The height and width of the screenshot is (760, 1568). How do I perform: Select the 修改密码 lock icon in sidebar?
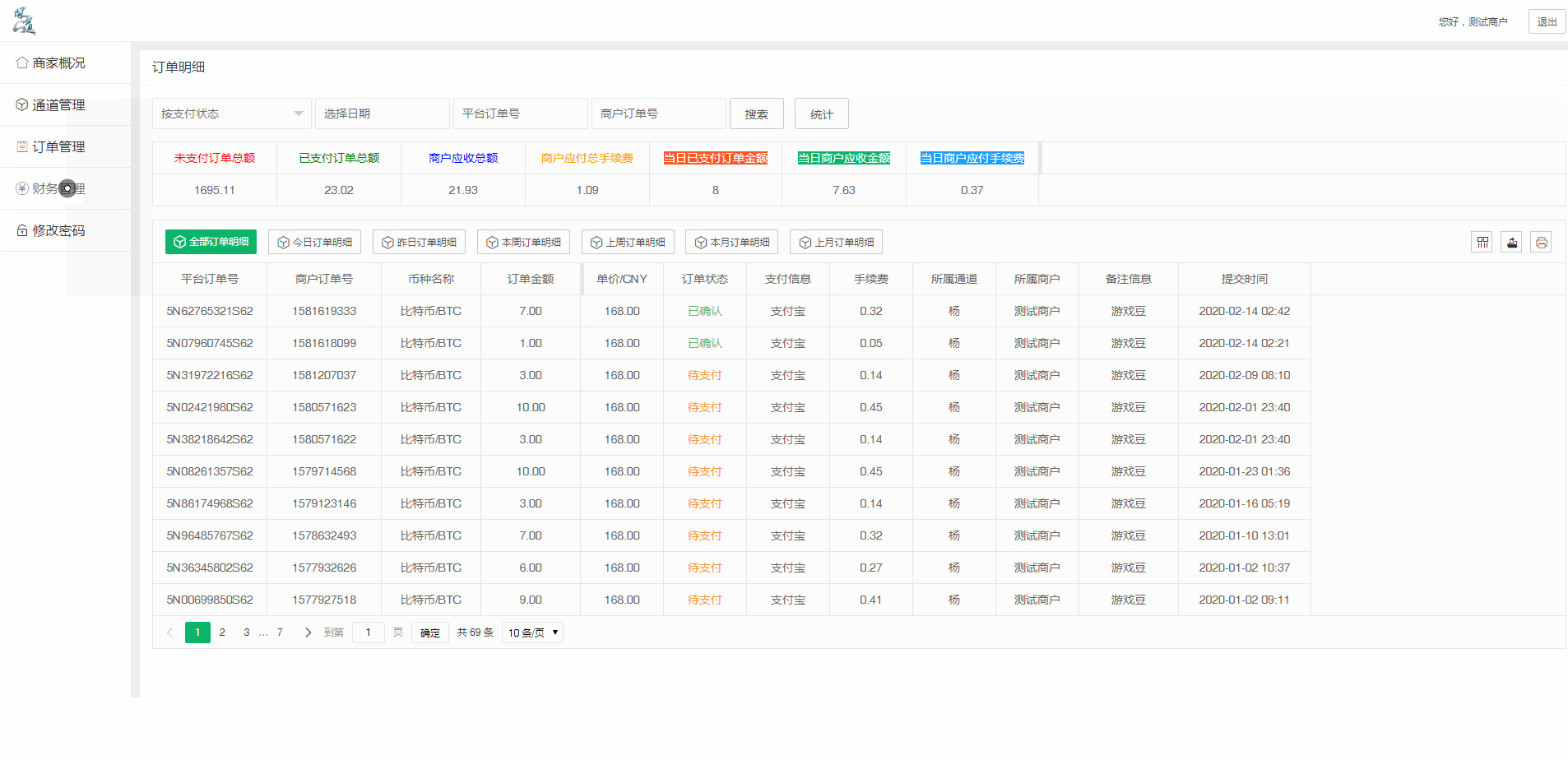(20, 230)
